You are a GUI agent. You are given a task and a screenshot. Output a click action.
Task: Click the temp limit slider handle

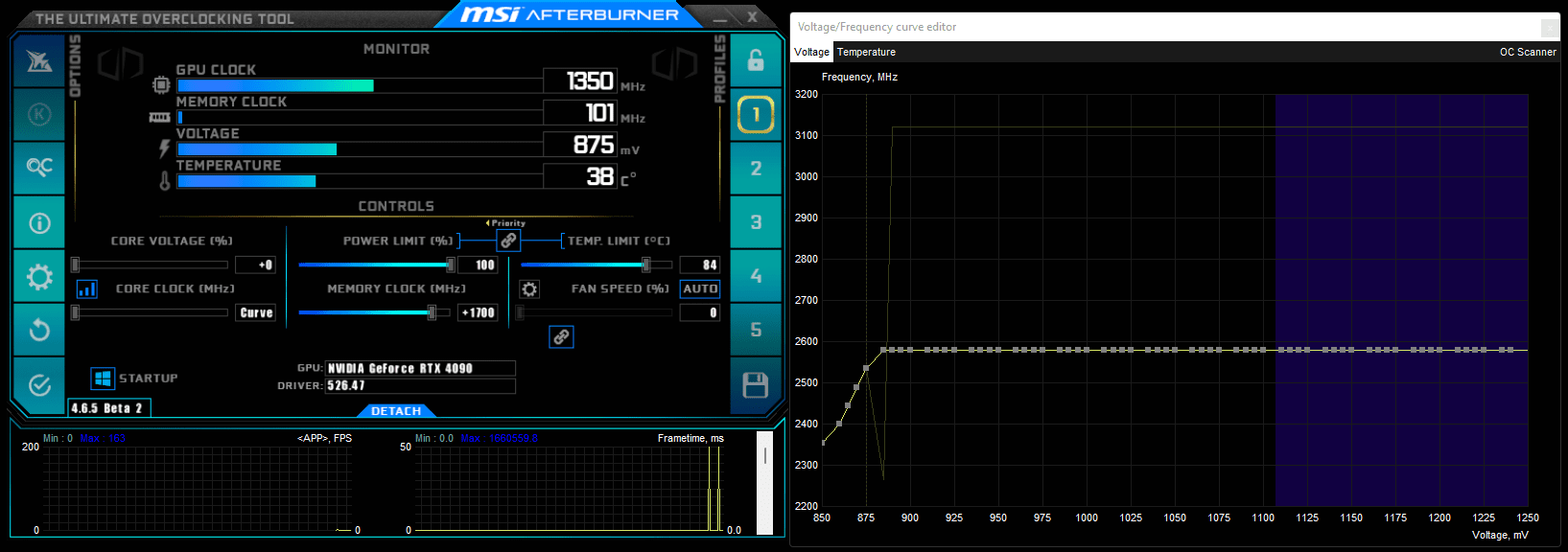[645, 264]
